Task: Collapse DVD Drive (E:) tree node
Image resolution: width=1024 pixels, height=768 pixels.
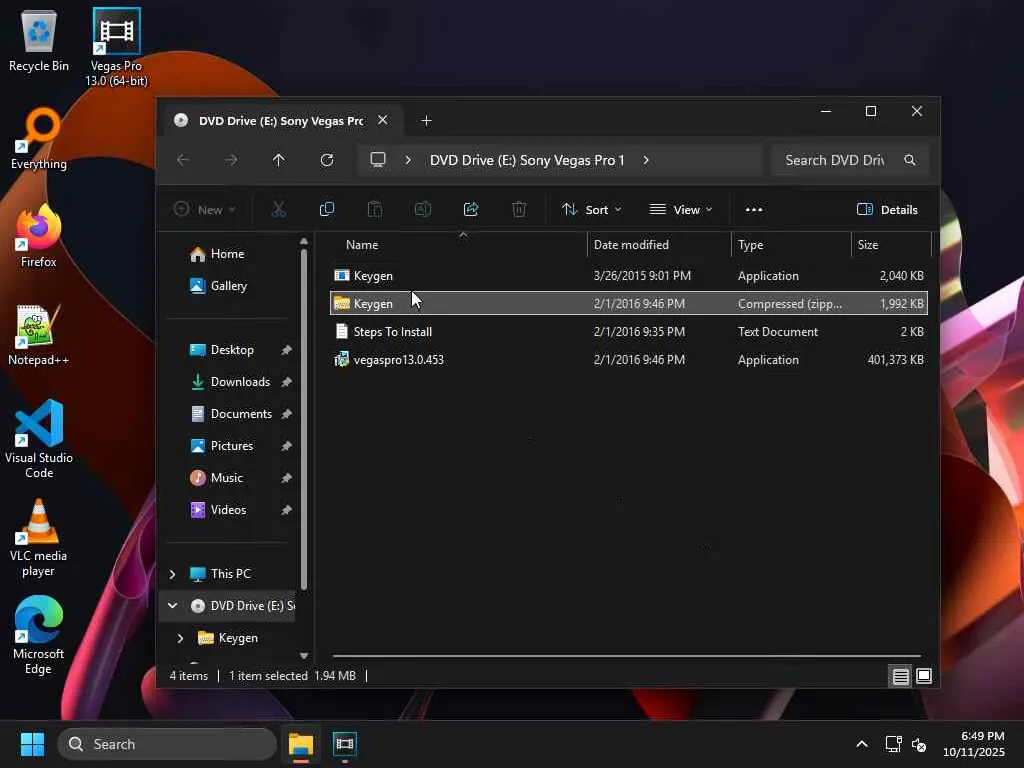Action: pos(172,605)
